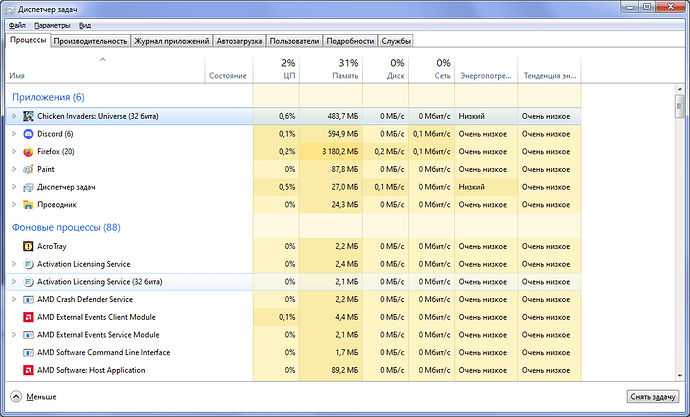
Task: Expand the Discord (6) process group
Action: [x=14, y=134]
